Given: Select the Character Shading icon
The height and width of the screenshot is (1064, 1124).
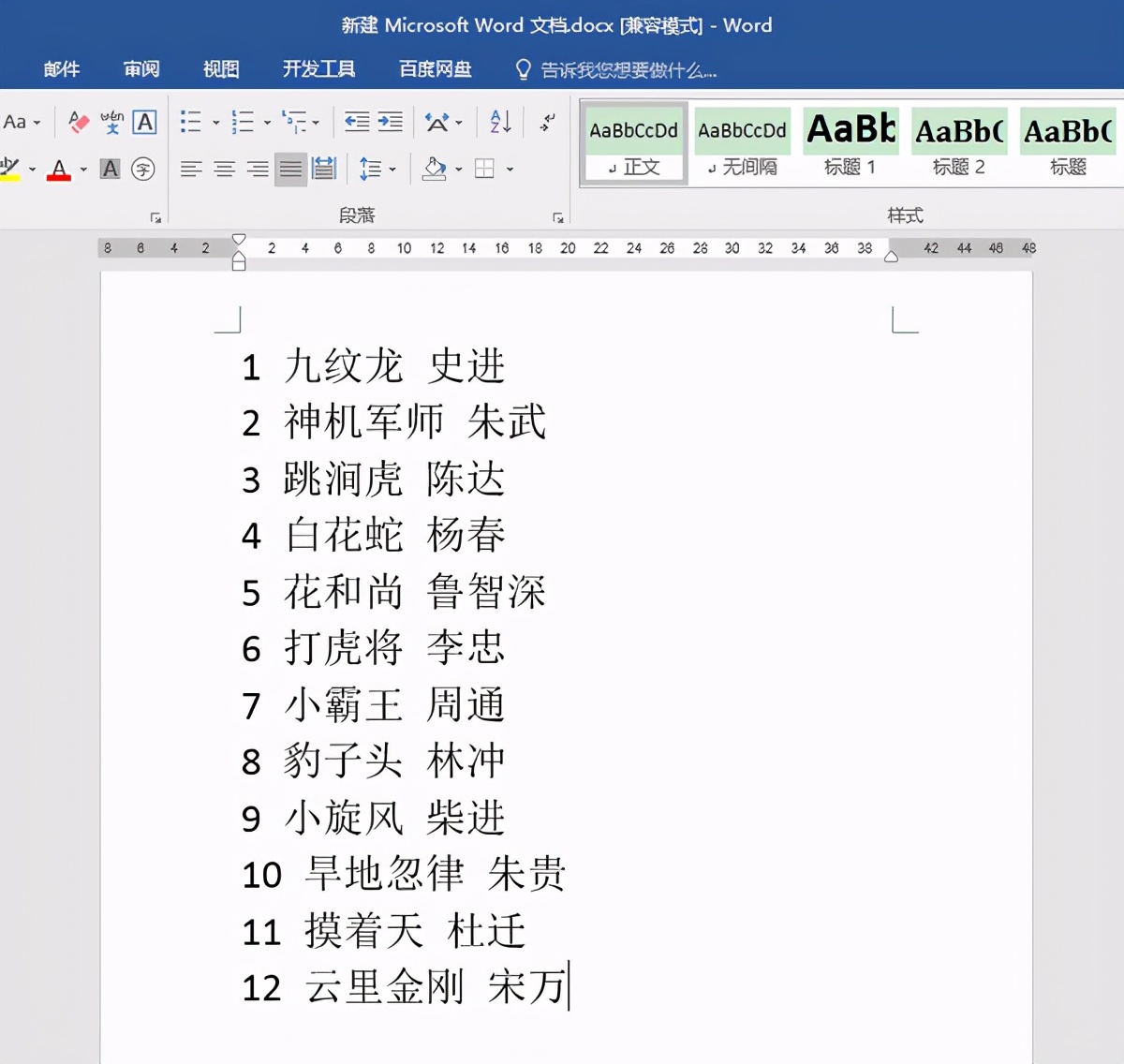Looking at the screenshot, I should (110, 170).
